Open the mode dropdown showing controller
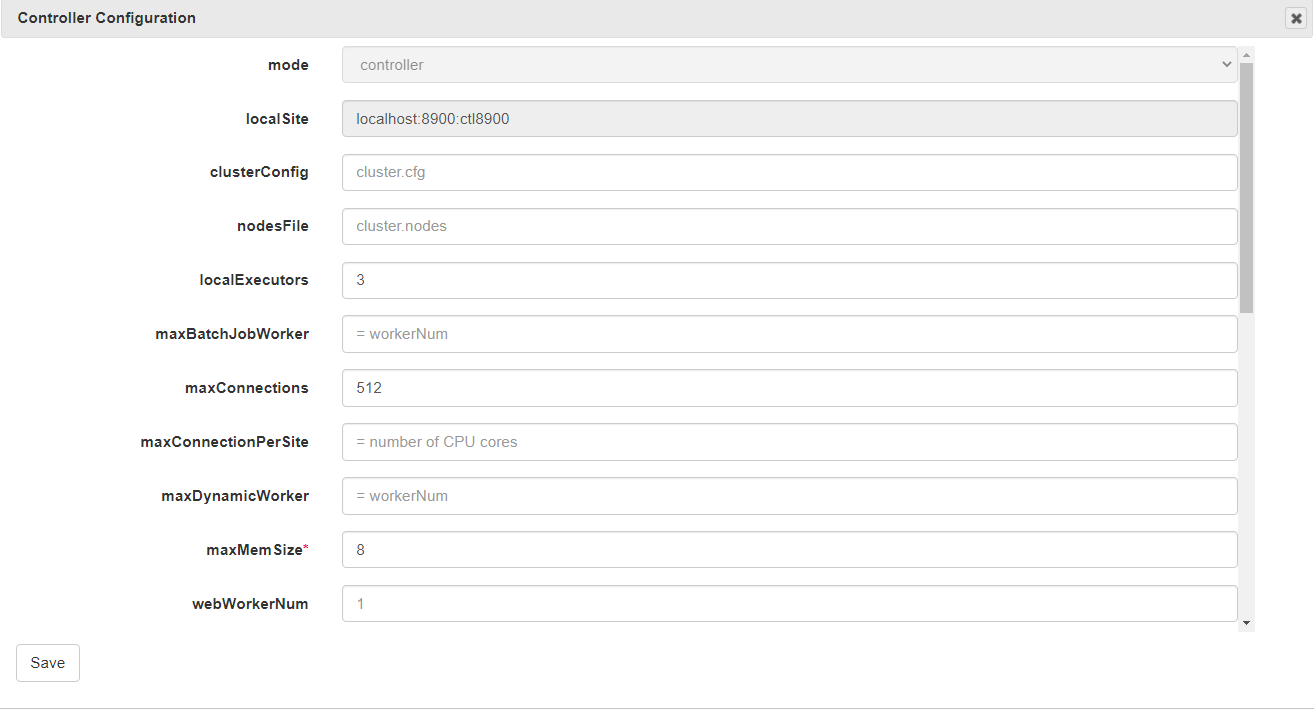This screenshot has height=709, width=1314. coord(789,65)
